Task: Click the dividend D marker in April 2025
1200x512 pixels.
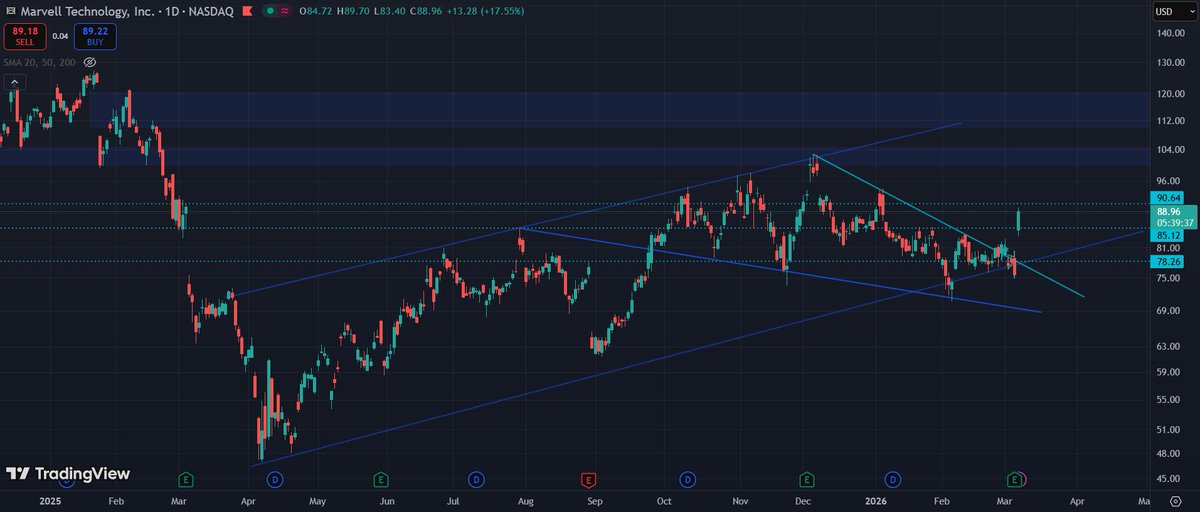Action: (275, 480)
